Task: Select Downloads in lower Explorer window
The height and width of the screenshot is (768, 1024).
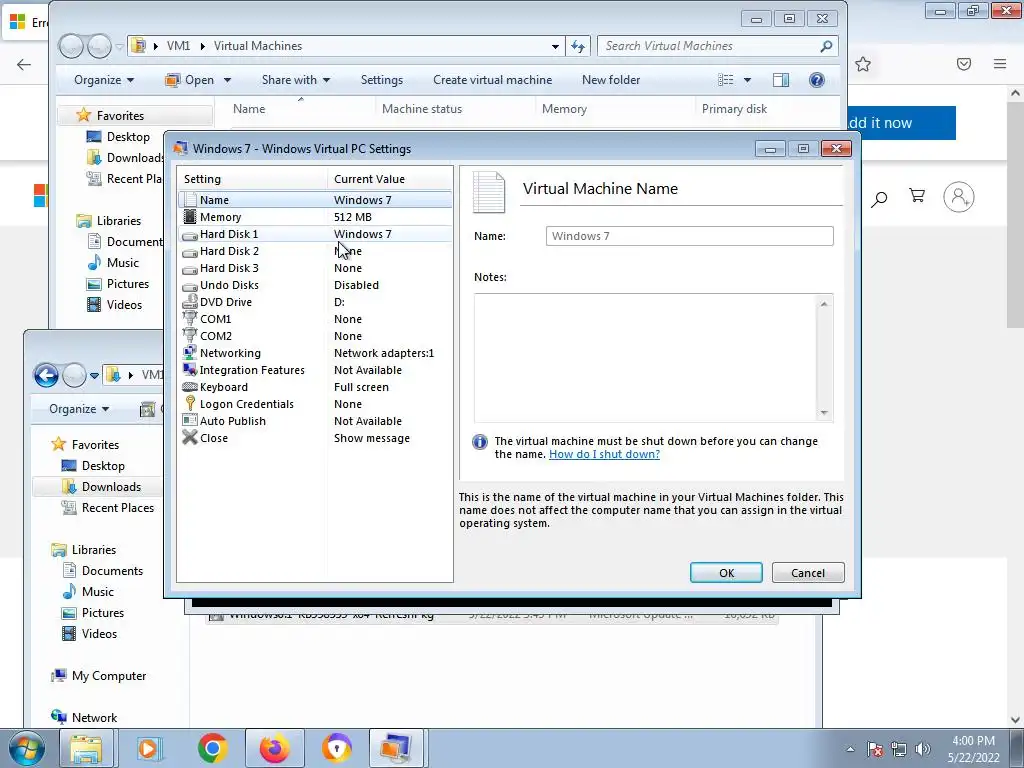Action: 101,487
